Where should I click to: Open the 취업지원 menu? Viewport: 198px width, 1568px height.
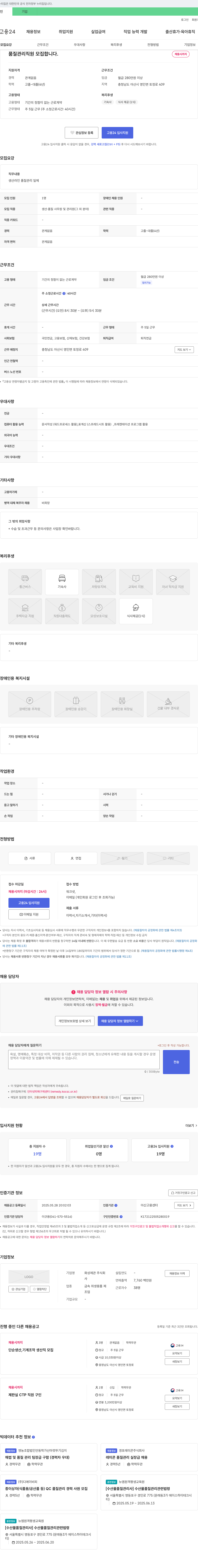pos(66,32)
